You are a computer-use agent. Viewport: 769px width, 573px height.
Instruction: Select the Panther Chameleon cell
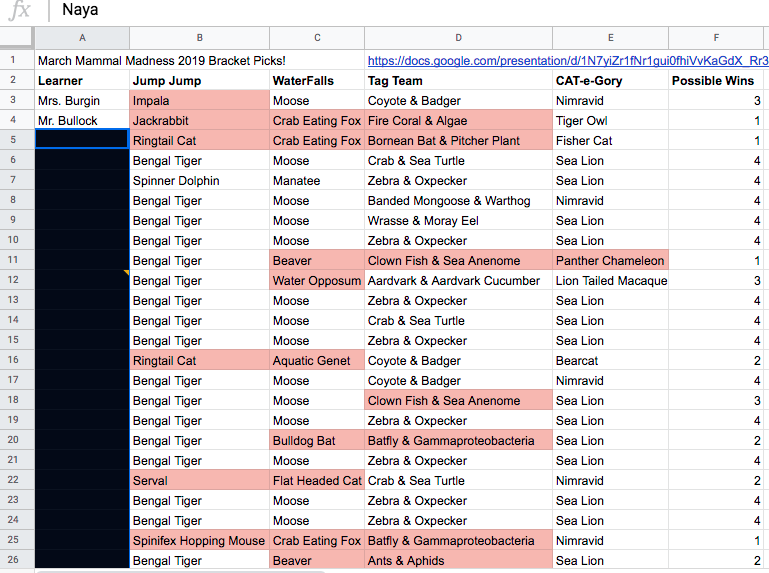click(x=611, y=260)
